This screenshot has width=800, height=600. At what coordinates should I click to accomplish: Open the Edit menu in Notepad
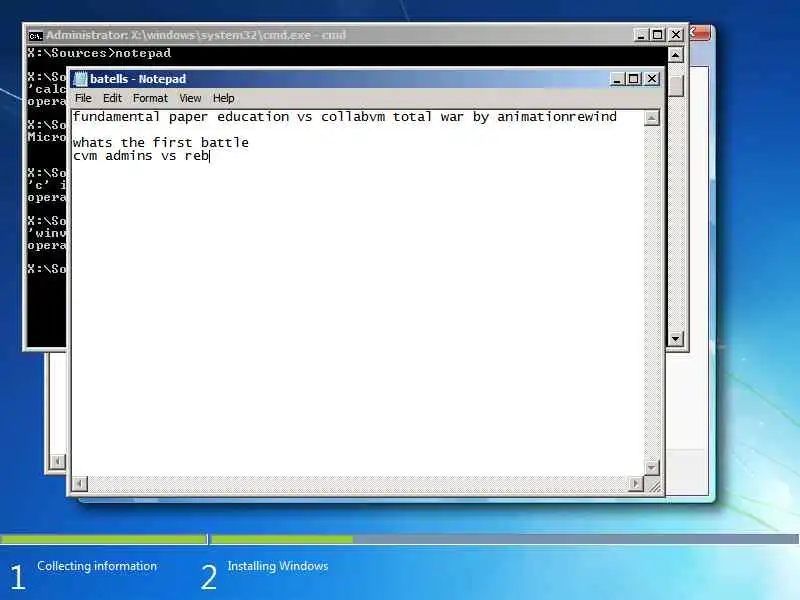[x=112, y=98]
